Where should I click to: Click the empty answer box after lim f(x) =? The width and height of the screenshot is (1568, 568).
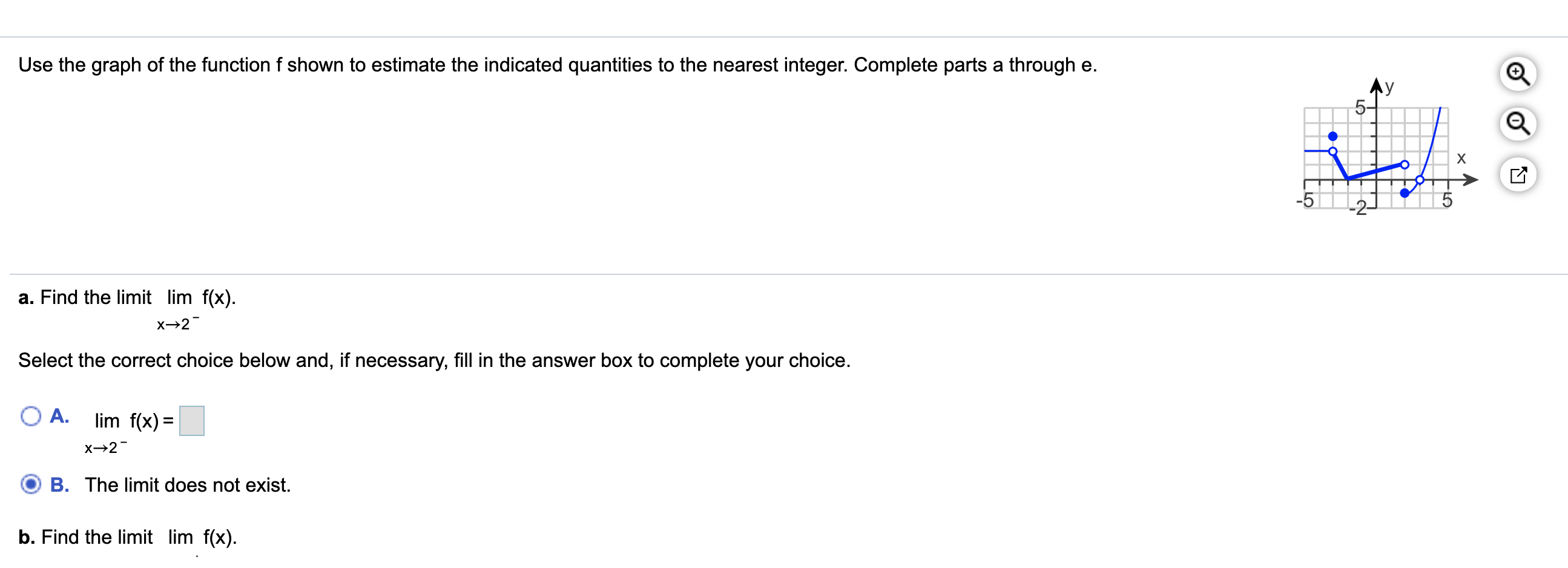pyautogui.click(x=191, y=420)
